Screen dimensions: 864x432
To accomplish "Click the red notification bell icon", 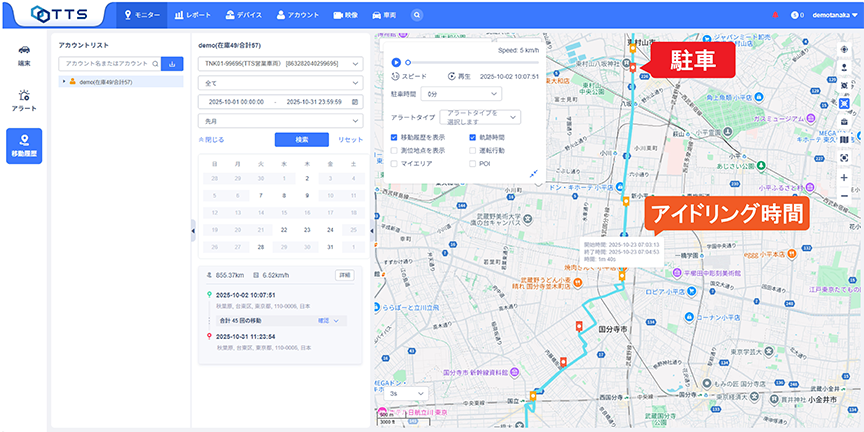I will pyautogui.click(x=776, y=15).
